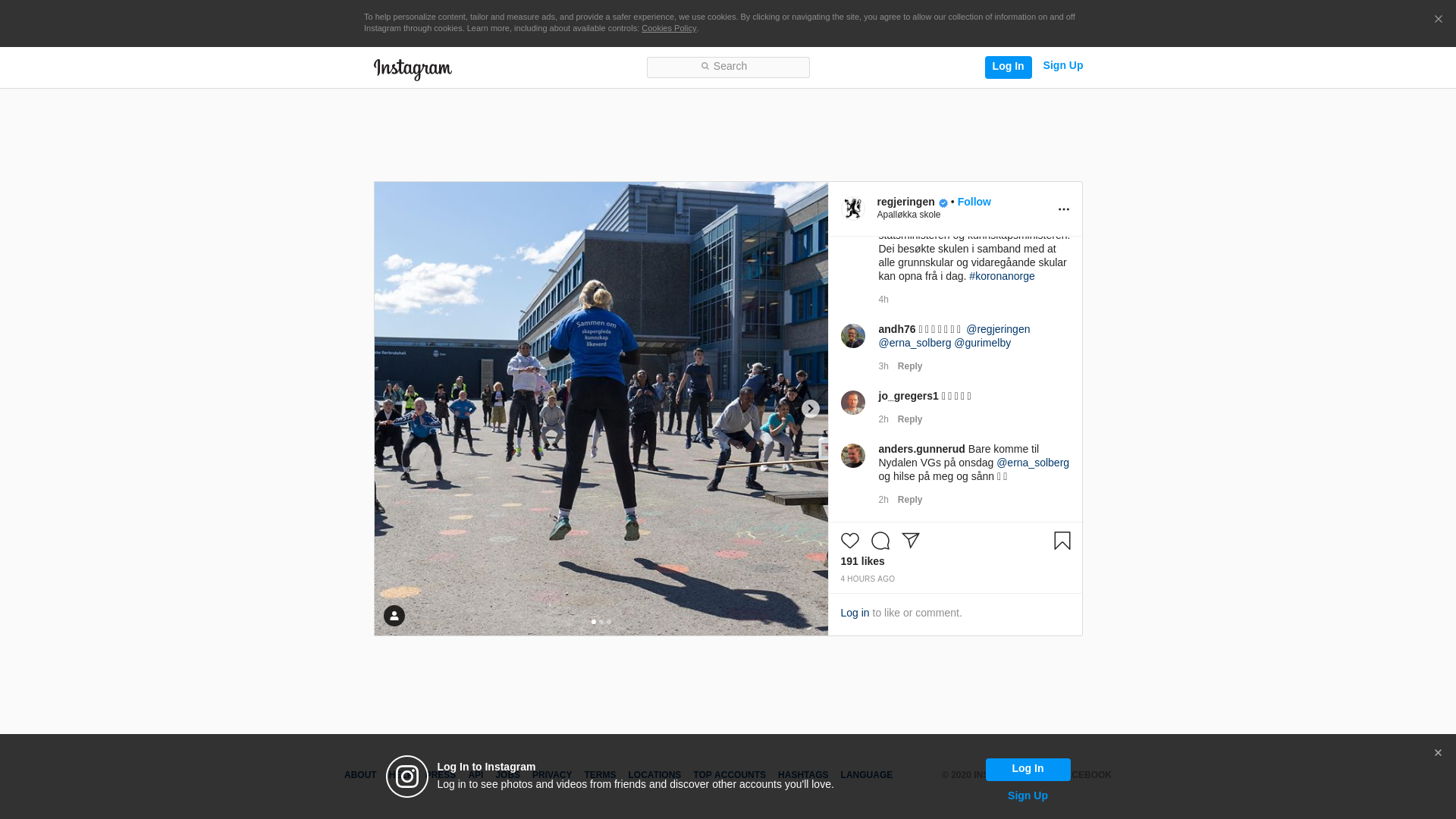Click the @regjeringen mention
The width and height of the screenshot is (1456, 819).
[x=998, y=329]
